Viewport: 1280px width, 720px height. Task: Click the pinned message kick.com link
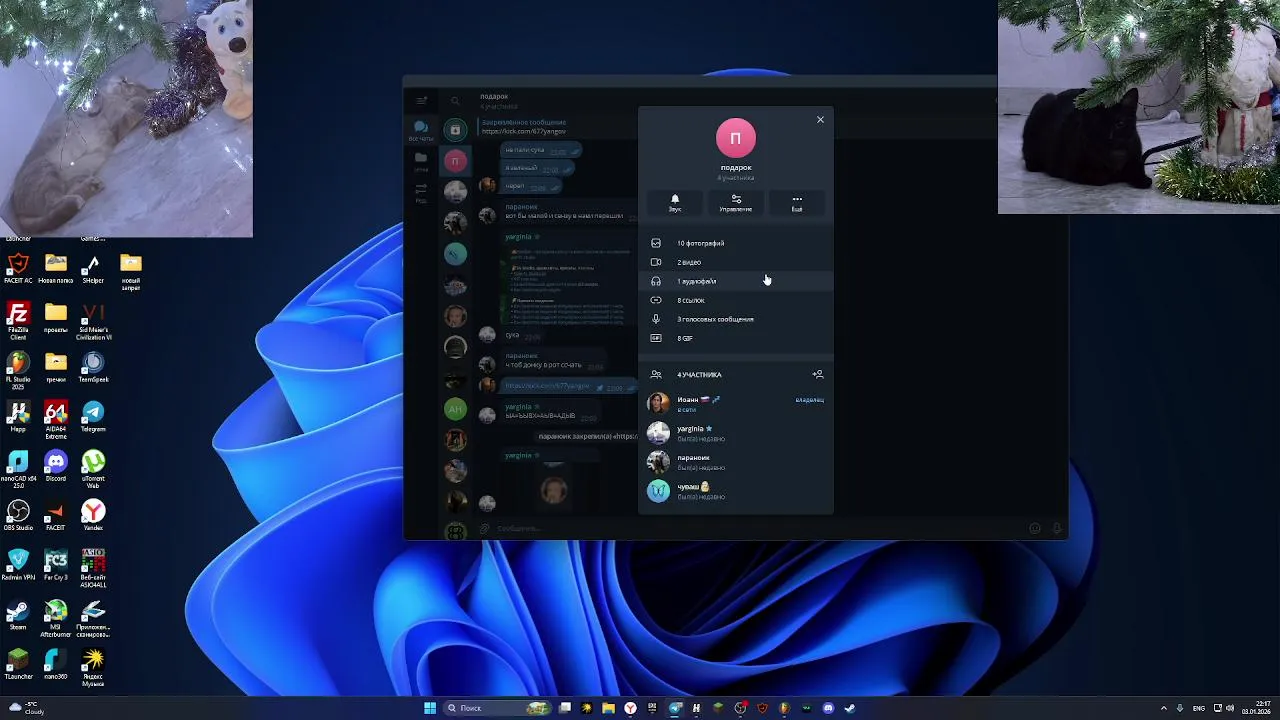(x=524, y=131)
